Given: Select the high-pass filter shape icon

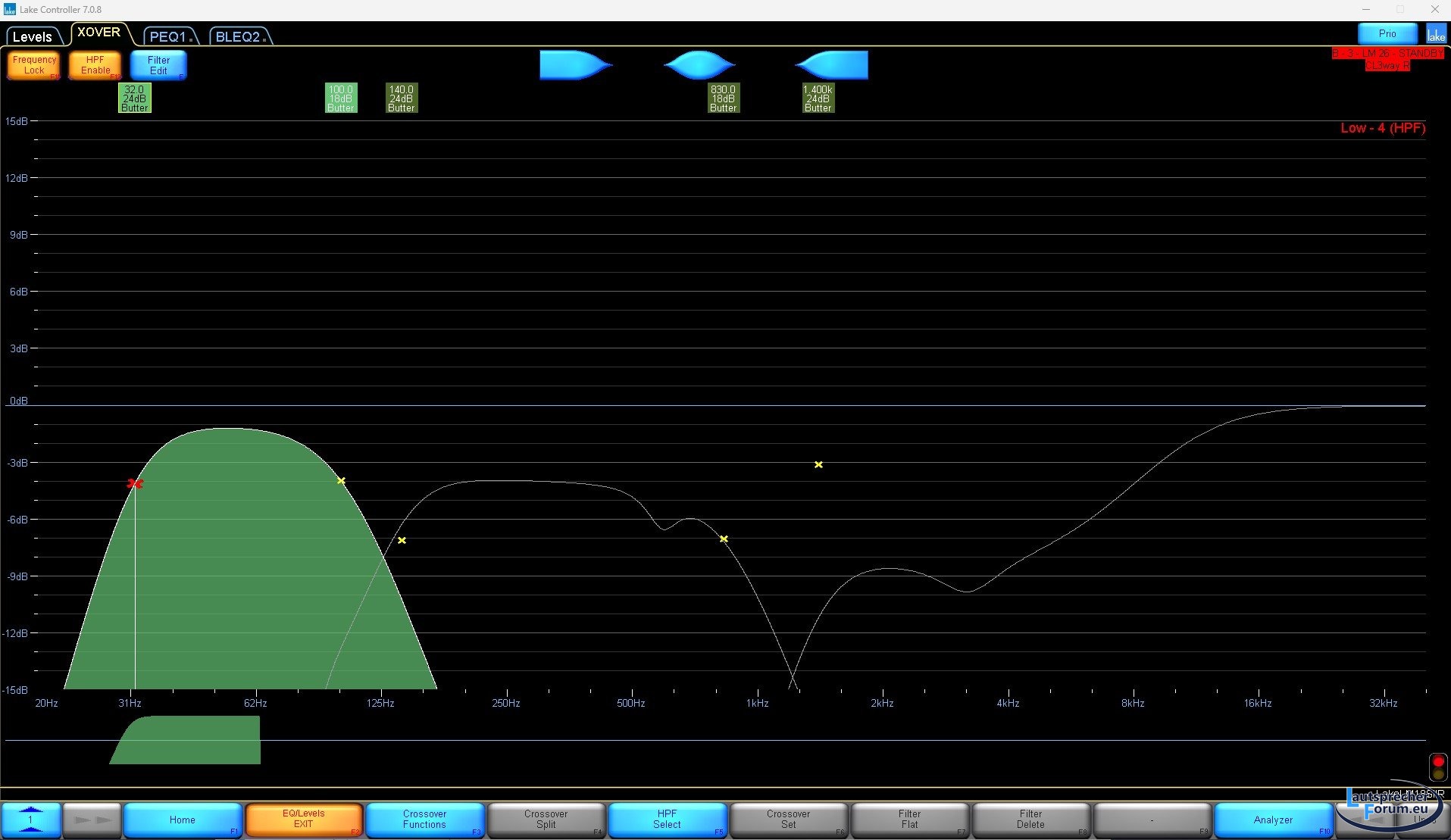Looking at the screenshot, I should click(x=833, y=65).
